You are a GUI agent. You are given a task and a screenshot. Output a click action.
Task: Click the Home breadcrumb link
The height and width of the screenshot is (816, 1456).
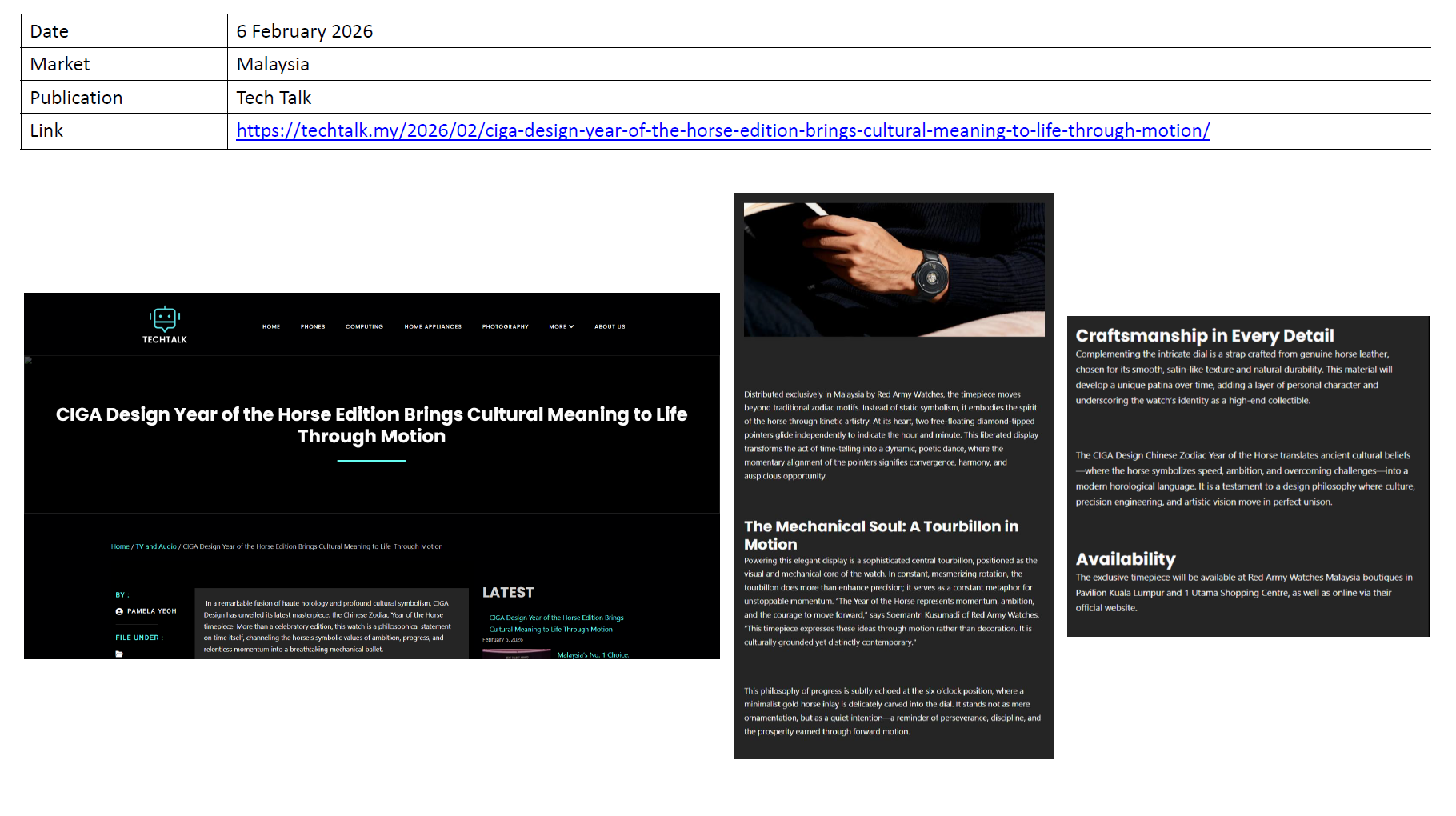[120, 546]
